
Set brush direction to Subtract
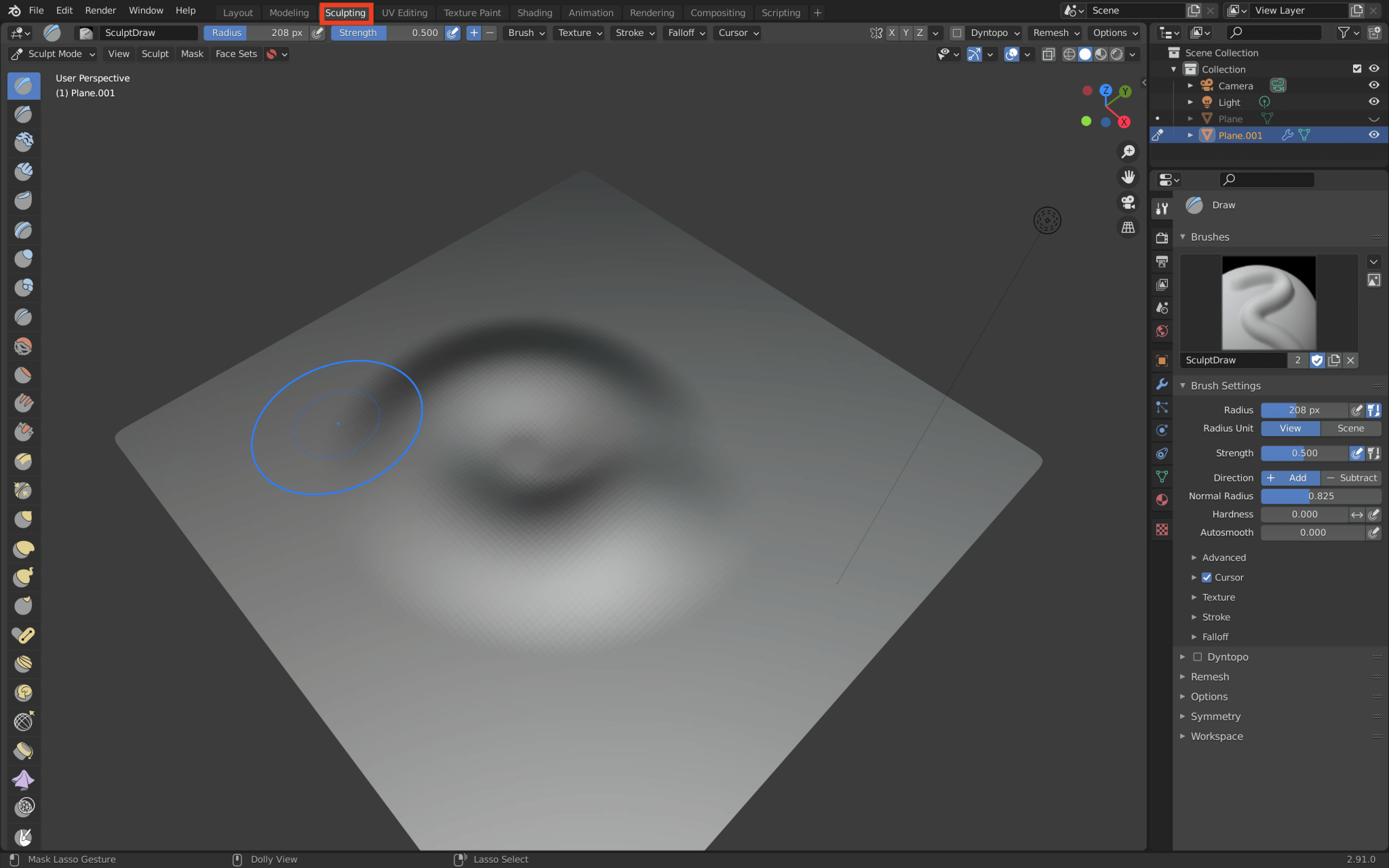click(1352, 477)
